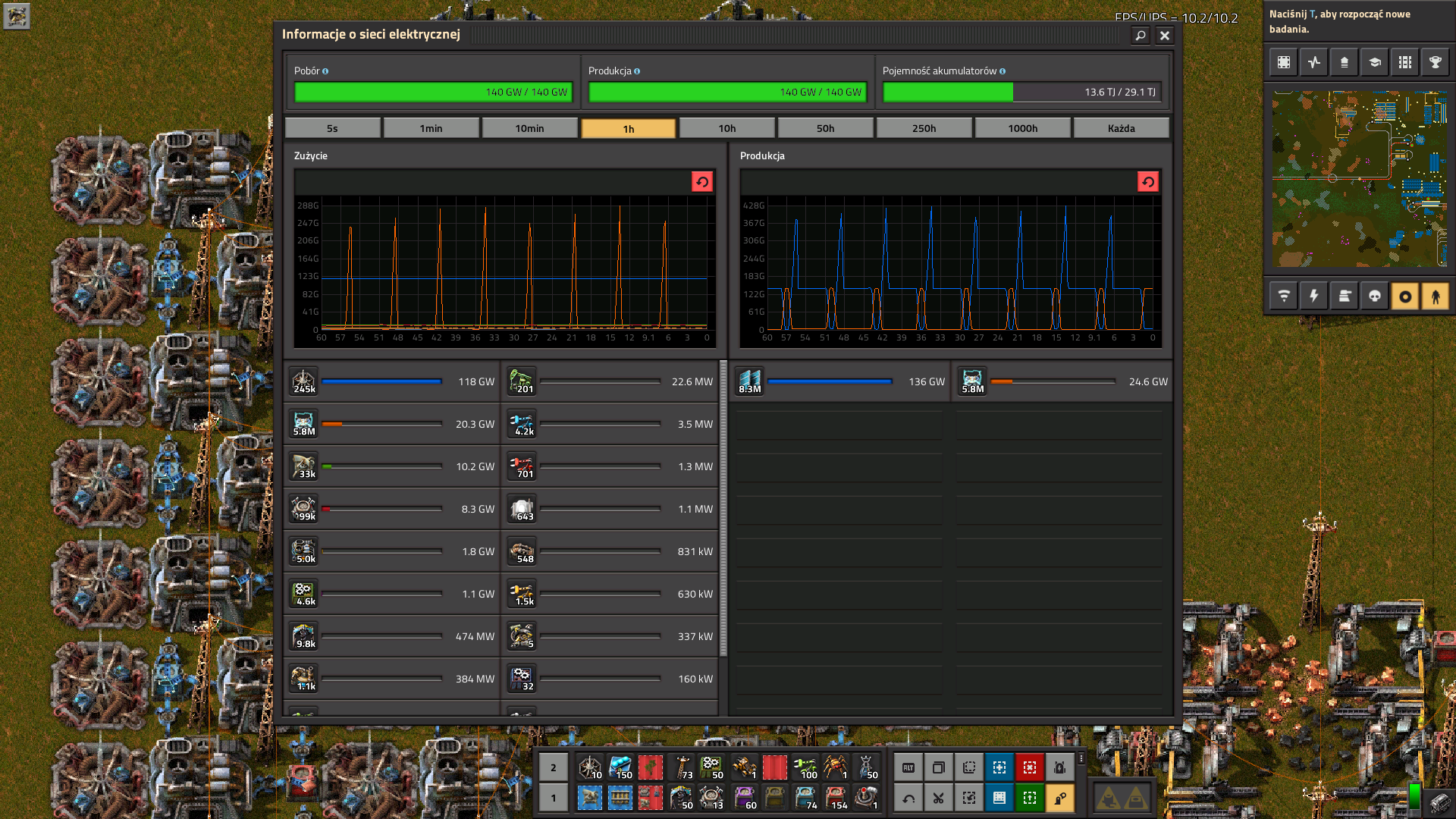Viewport: 1456px width, 819px height.
Task: Toggle ALT mode button
Action: pos(908,767)
